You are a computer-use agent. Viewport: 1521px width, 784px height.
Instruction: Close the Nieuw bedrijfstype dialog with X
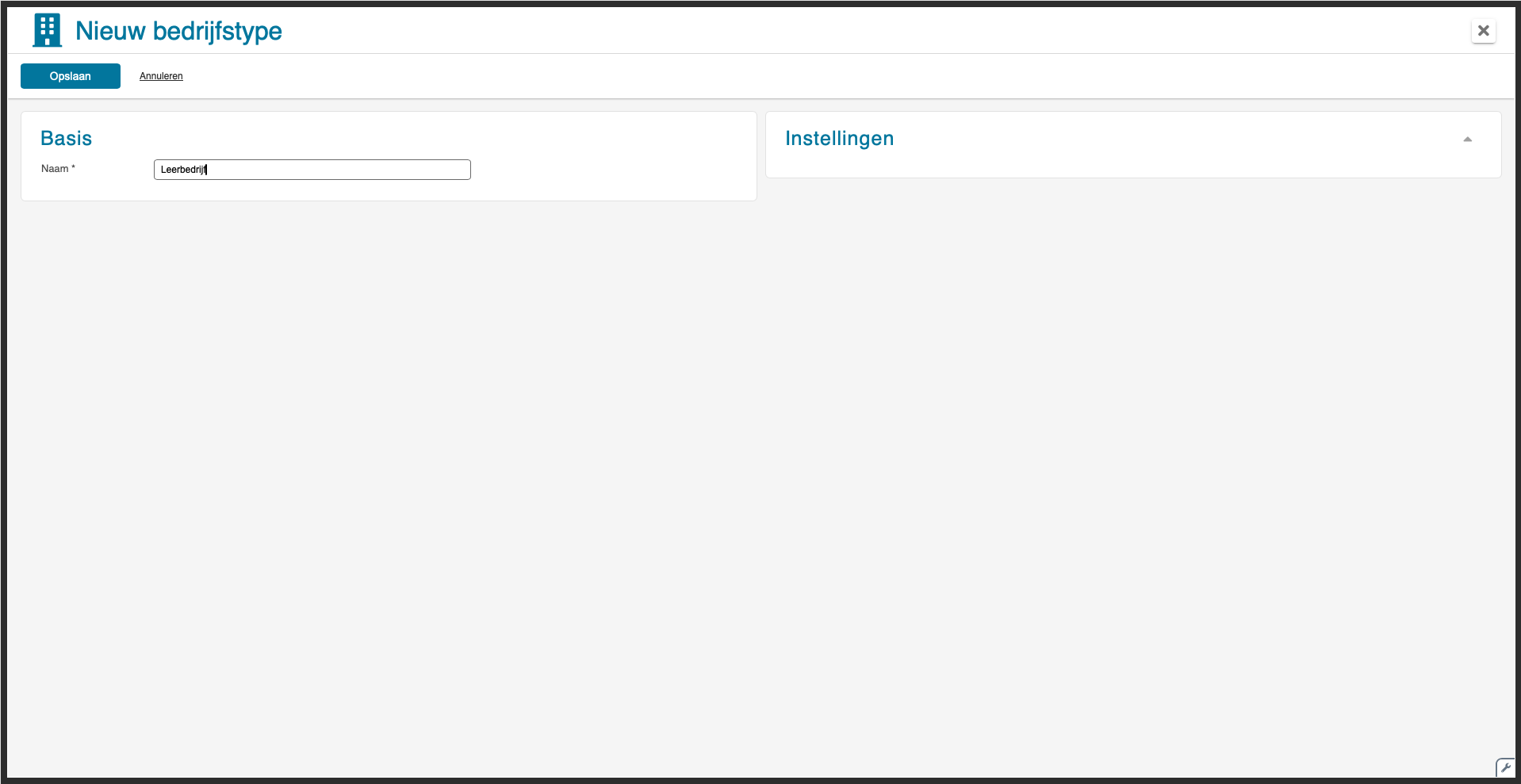[x=1483, y=31]
